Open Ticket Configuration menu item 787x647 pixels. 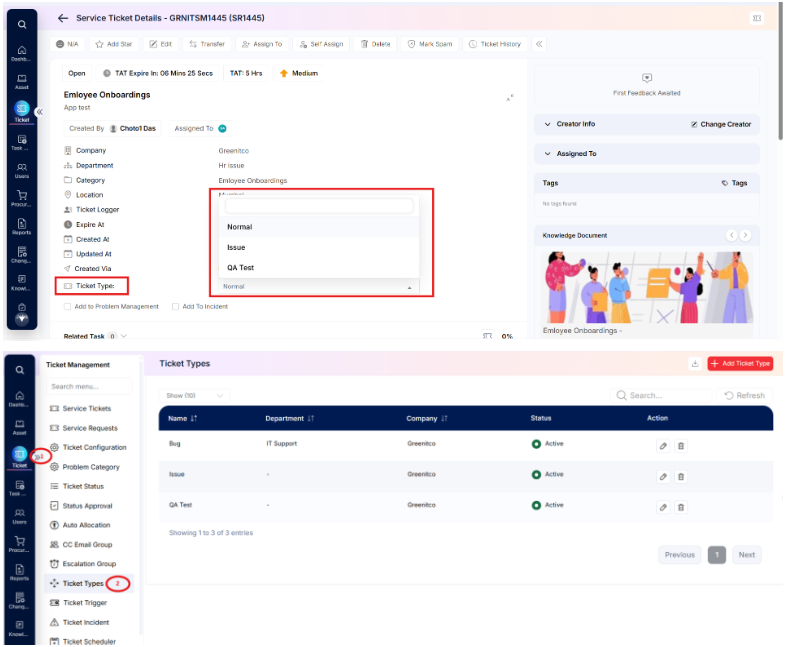pos(88,447)
